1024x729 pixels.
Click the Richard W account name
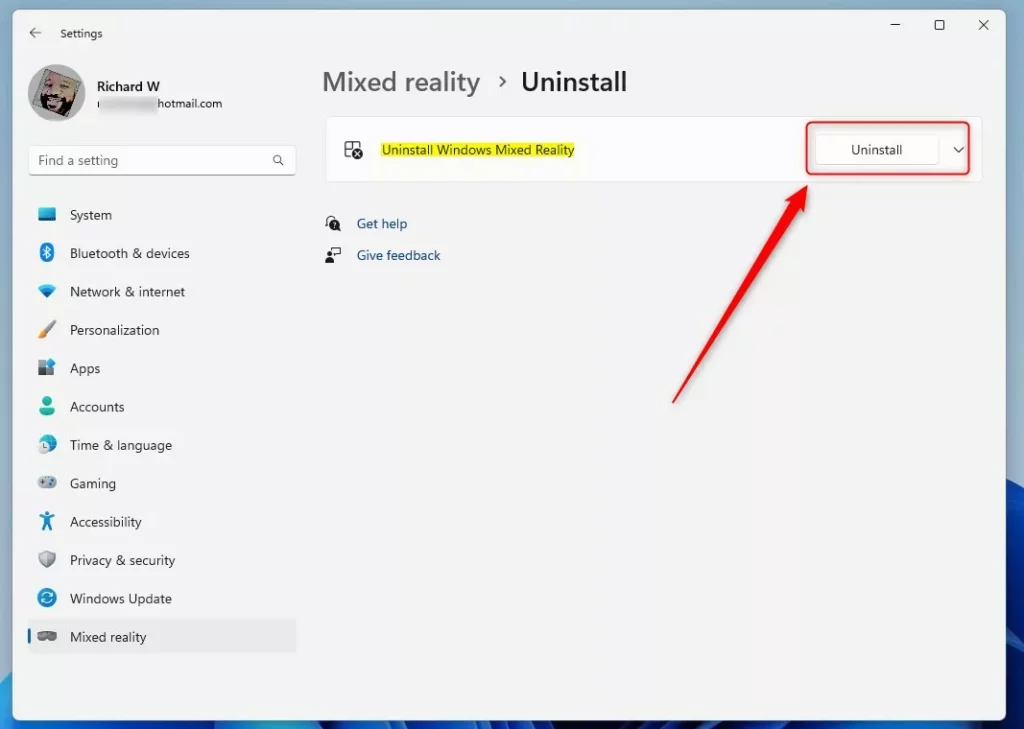point(128,86)
